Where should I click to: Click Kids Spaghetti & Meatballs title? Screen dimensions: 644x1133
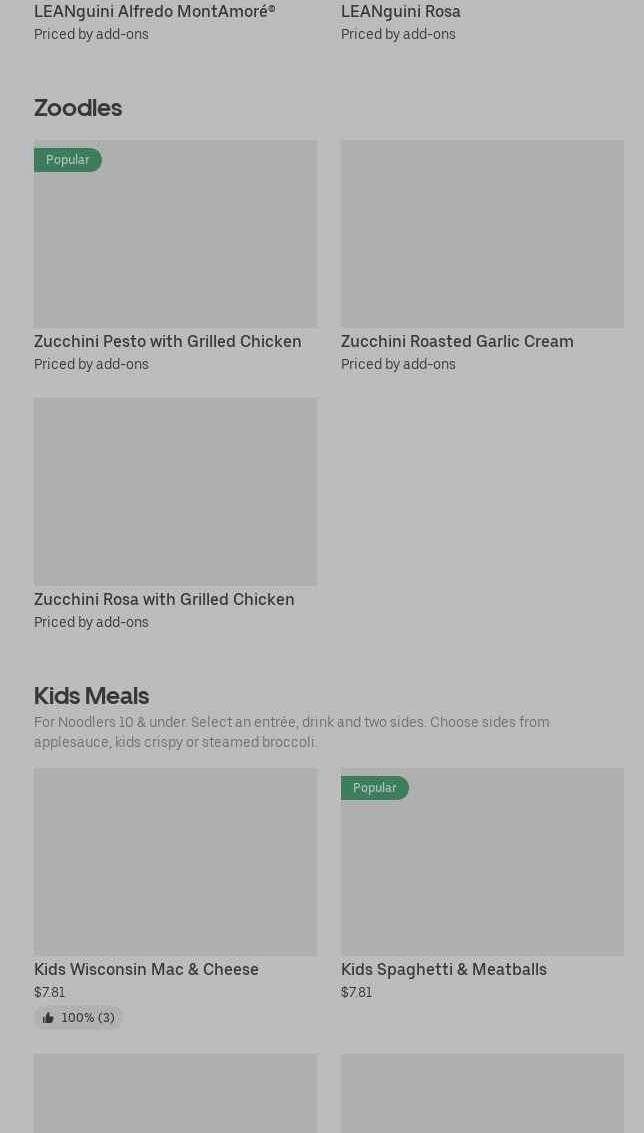443,970
